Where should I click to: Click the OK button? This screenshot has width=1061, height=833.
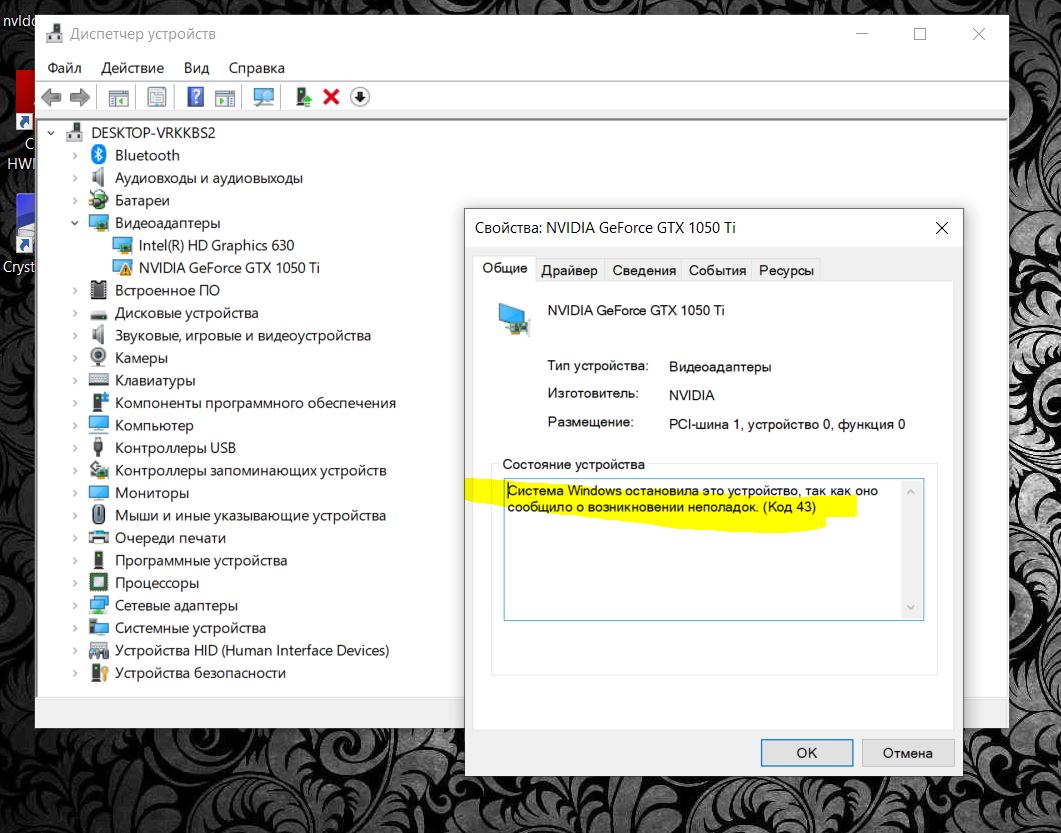(x=807, y=752)
